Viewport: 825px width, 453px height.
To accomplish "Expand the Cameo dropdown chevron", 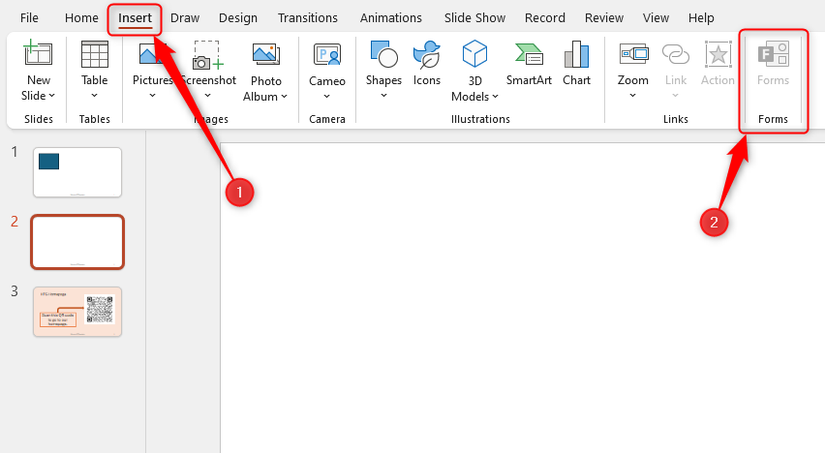I will click(327, 96).
